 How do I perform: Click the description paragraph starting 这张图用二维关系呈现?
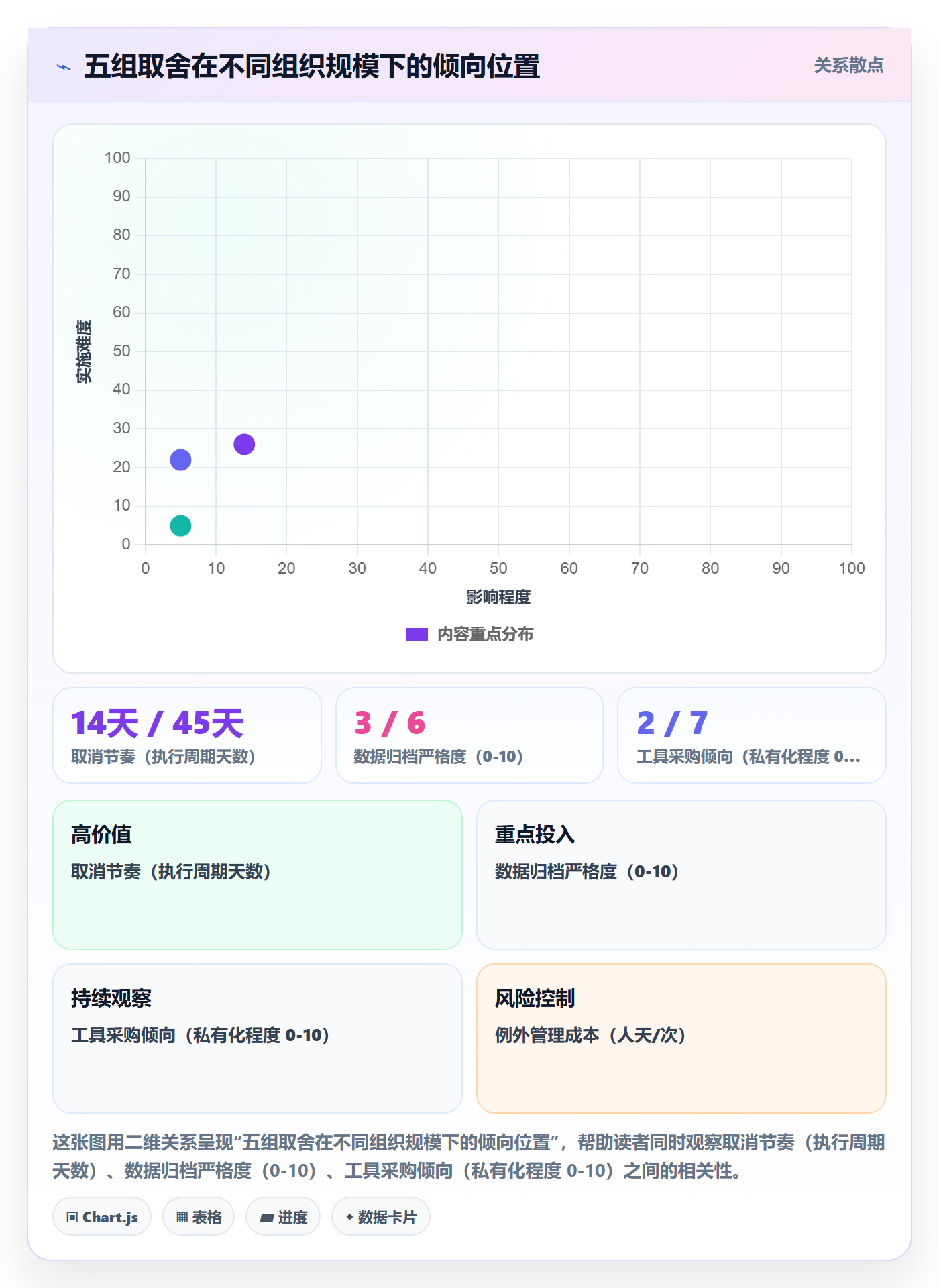click(469, 1157)
